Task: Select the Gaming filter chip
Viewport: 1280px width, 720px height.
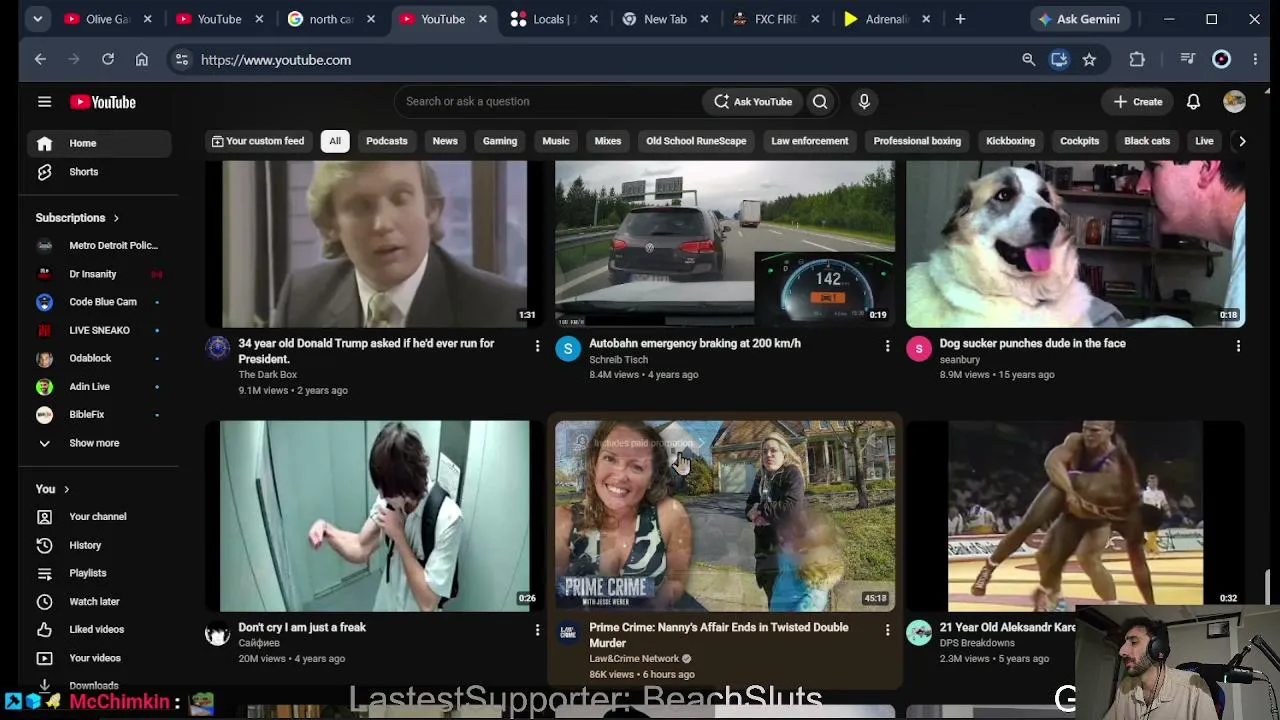Action: (500, 141)
